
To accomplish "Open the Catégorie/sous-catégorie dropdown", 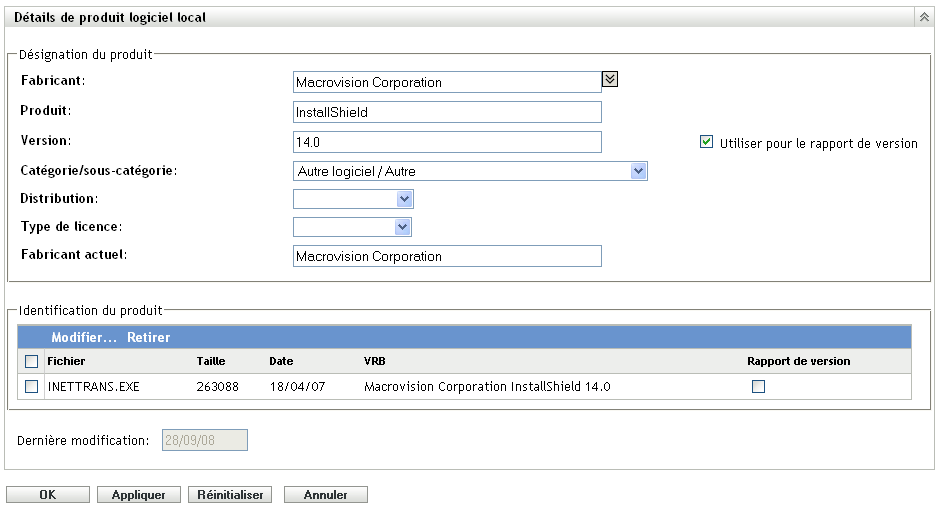I will point(639,171).
